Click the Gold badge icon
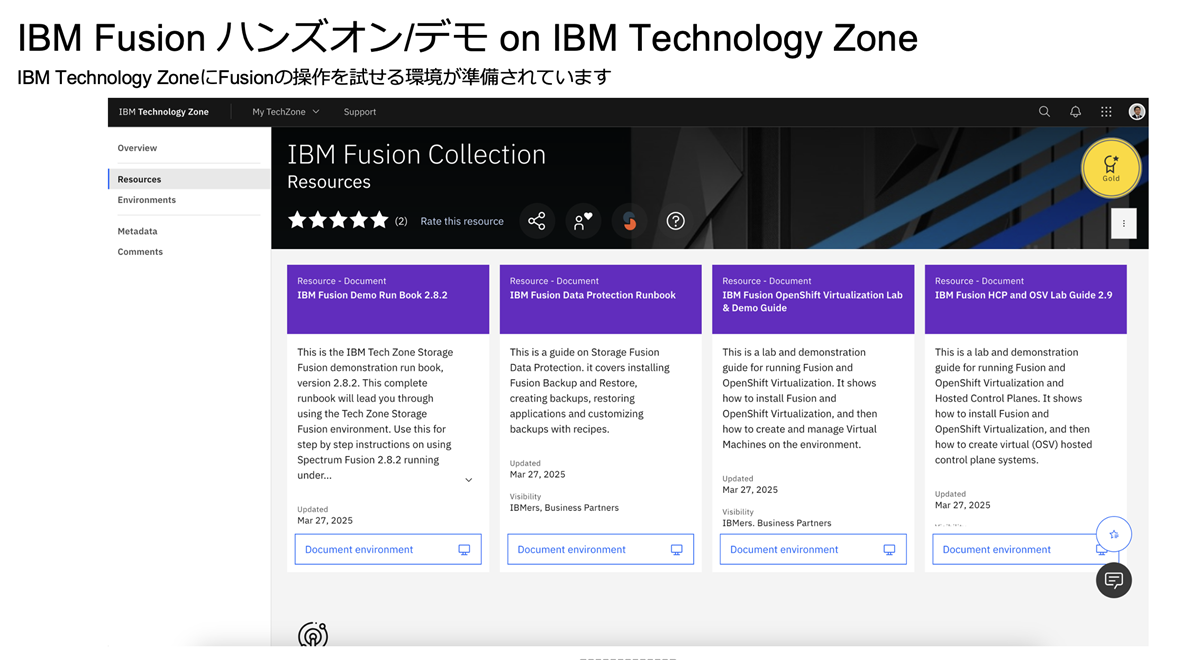Viewport: 1200px width, 660px height. pos(1111,168)
